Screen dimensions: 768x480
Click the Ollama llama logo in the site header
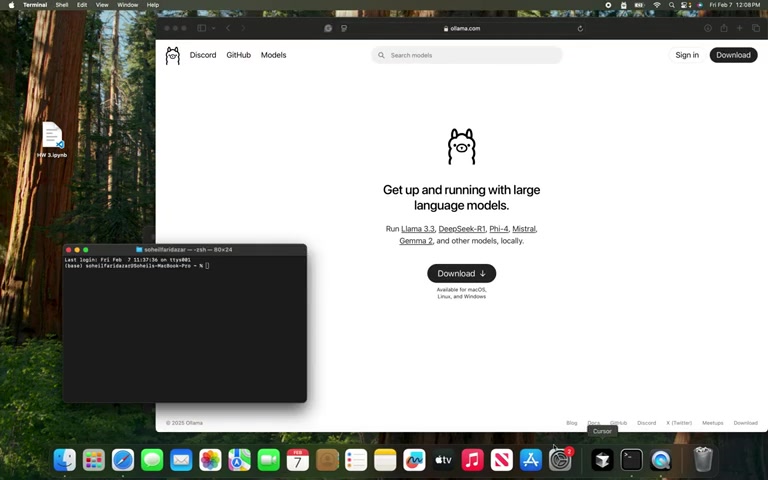pyautogui.click(x=172, y=56)
